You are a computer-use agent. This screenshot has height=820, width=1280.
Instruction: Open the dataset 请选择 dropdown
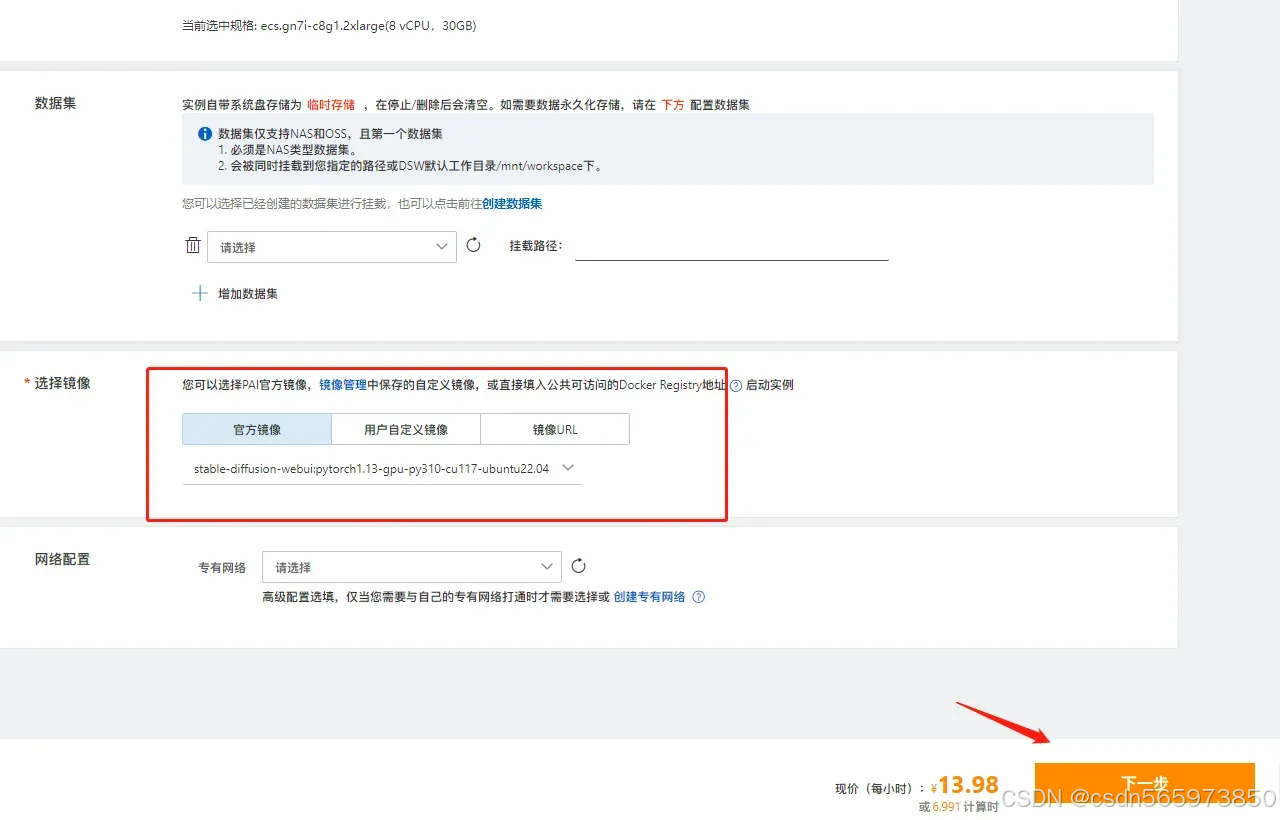(332, 246)
